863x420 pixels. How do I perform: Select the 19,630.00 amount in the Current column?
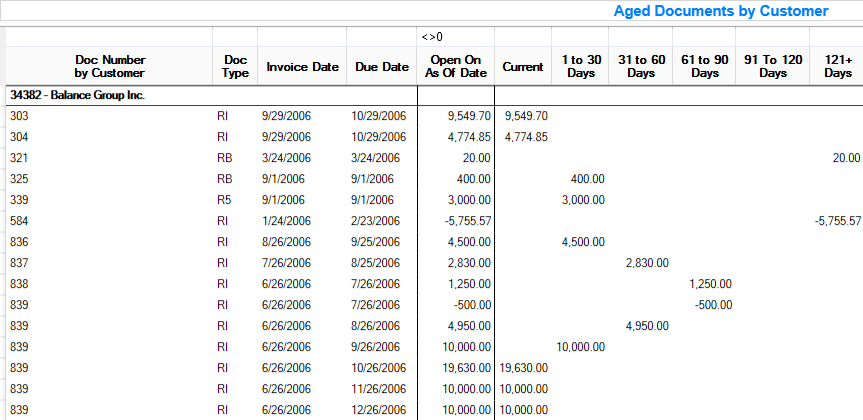pyautogui.click(x=522, y=368)
